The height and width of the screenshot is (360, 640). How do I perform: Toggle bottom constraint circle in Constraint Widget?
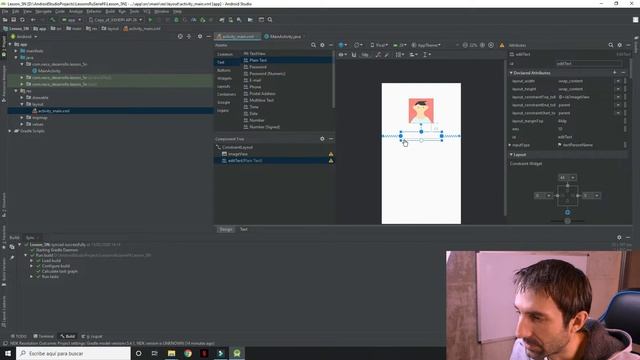coord(567,212)
